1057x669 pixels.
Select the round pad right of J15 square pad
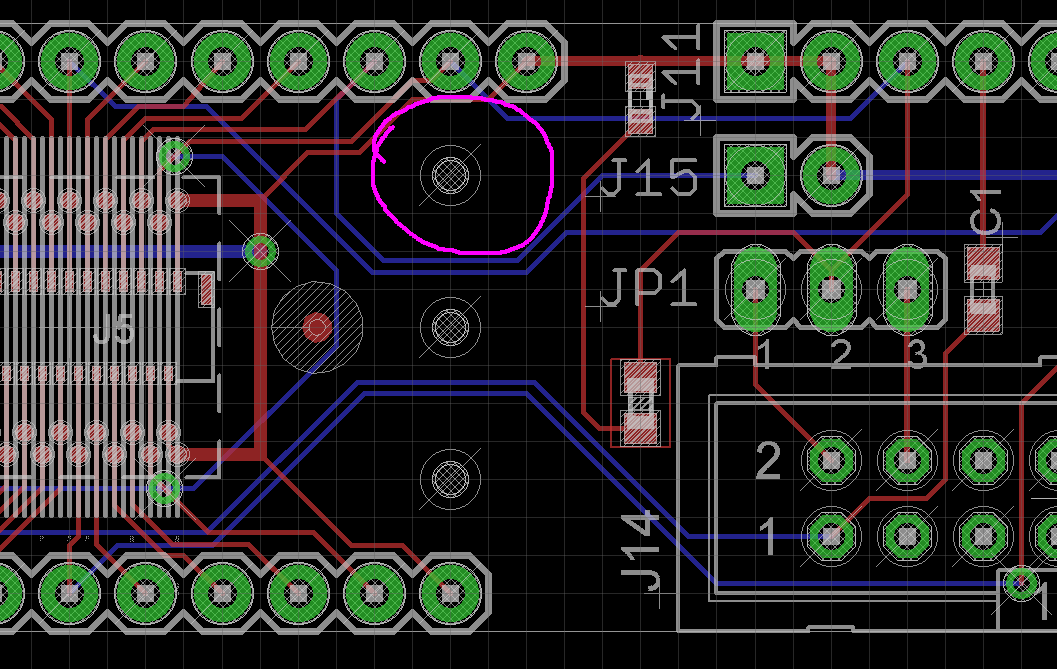[831, 175]
